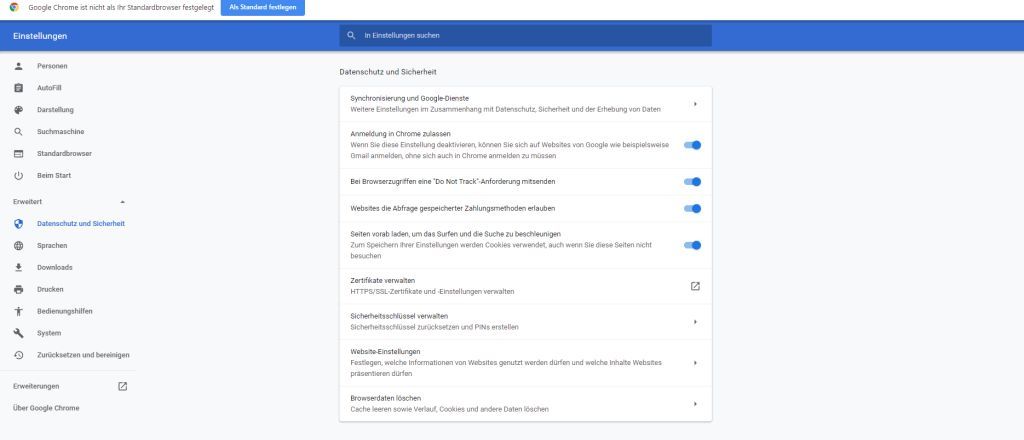
Task: Expand Synchronisierung und Google-Dienste arrow
Action: (x=695, y=104)
